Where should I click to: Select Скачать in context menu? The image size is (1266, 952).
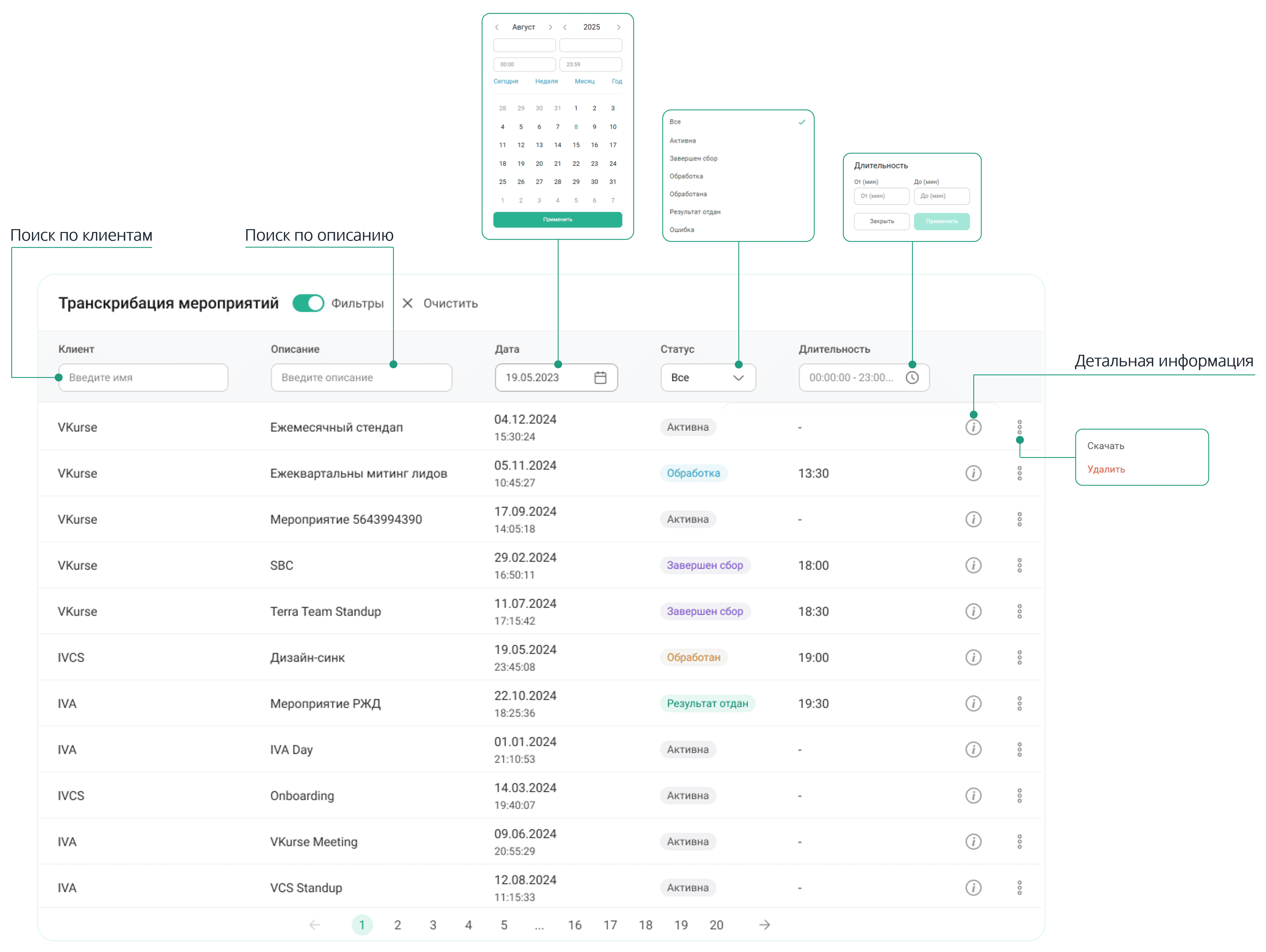pos(1105,446)
